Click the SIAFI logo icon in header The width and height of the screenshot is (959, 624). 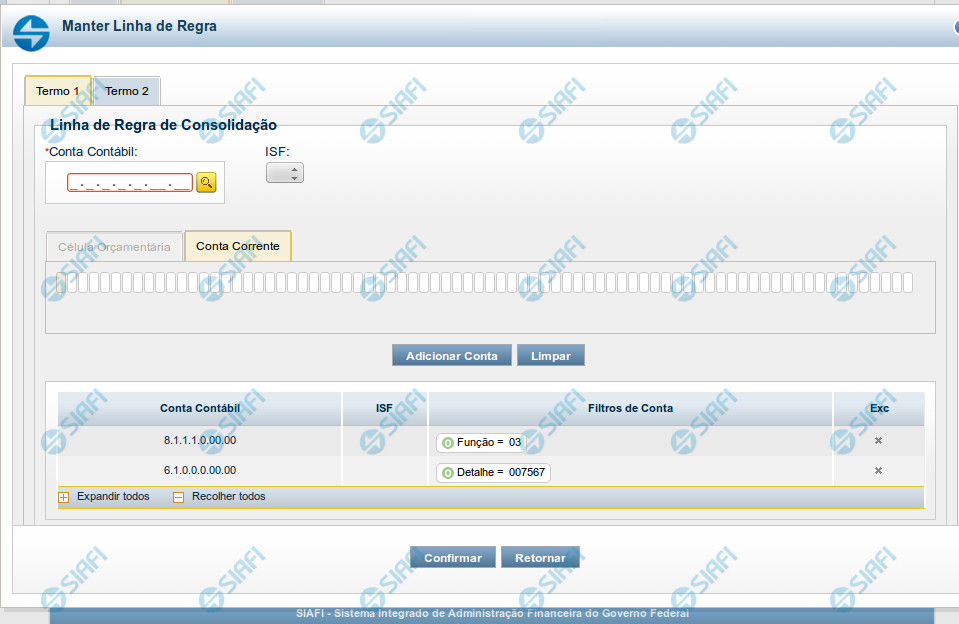tap(31, 34)
